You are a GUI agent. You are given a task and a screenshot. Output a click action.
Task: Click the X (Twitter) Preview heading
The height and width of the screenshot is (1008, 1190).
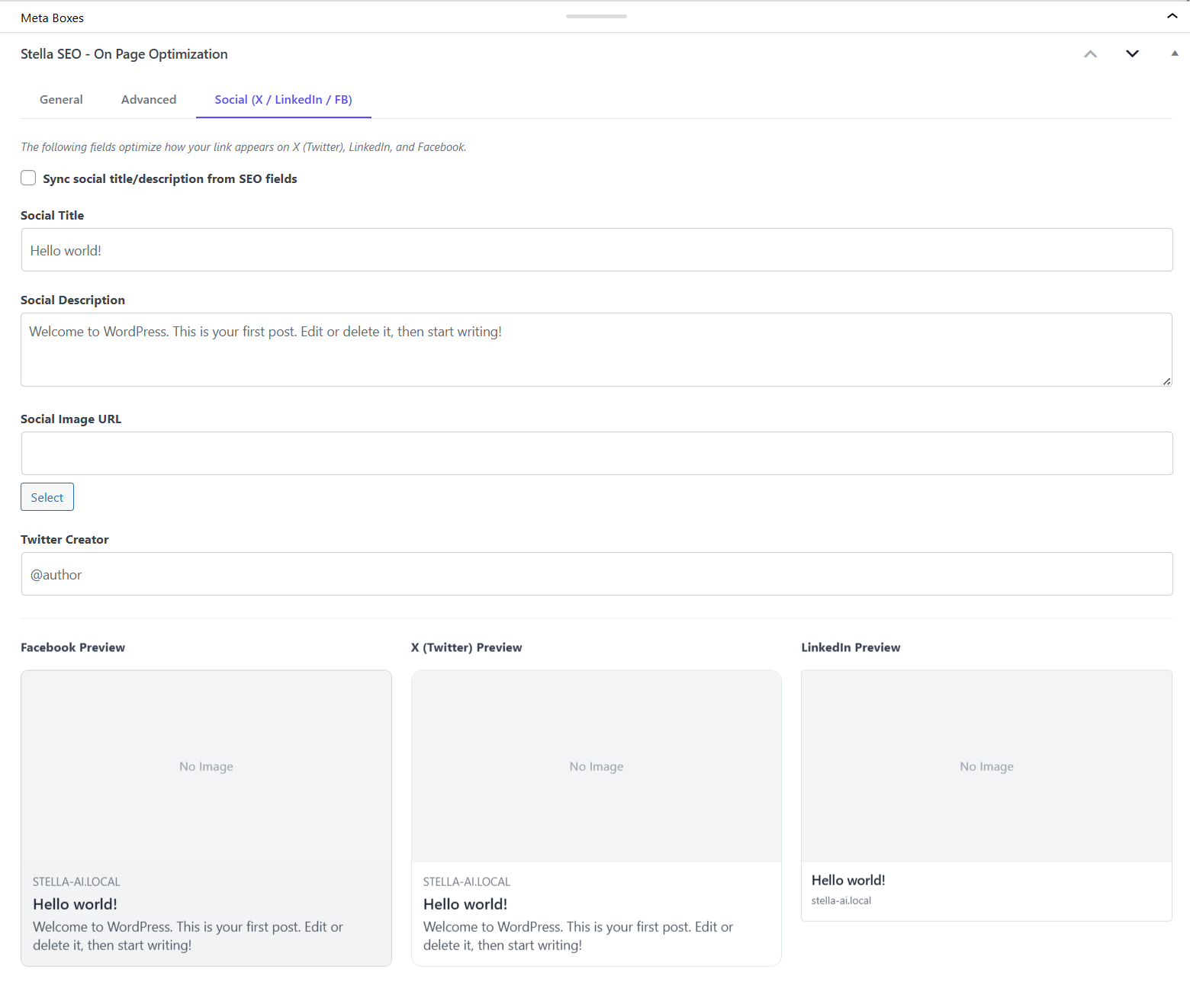point(466,647)
